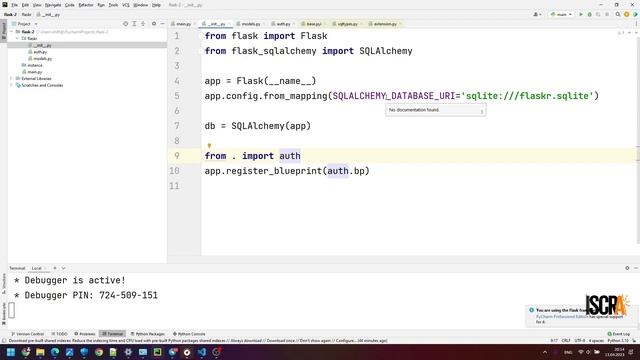Image resolution: width=640 pixels, height=360 pixels.
Task: Open terminal panel settings gear
Action: 627,268
